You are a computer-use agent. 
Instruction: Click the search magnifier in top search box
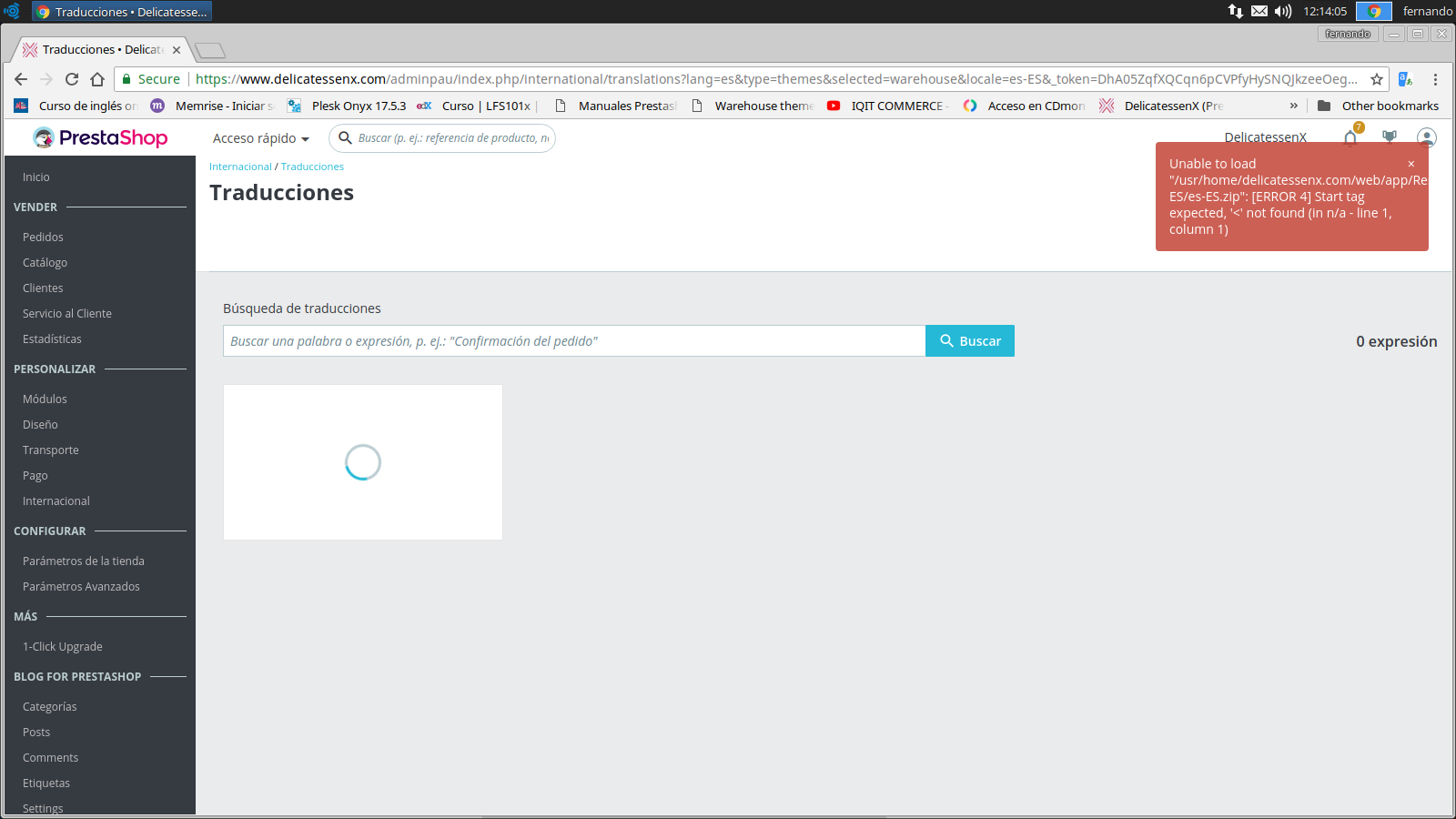(345, 137)
